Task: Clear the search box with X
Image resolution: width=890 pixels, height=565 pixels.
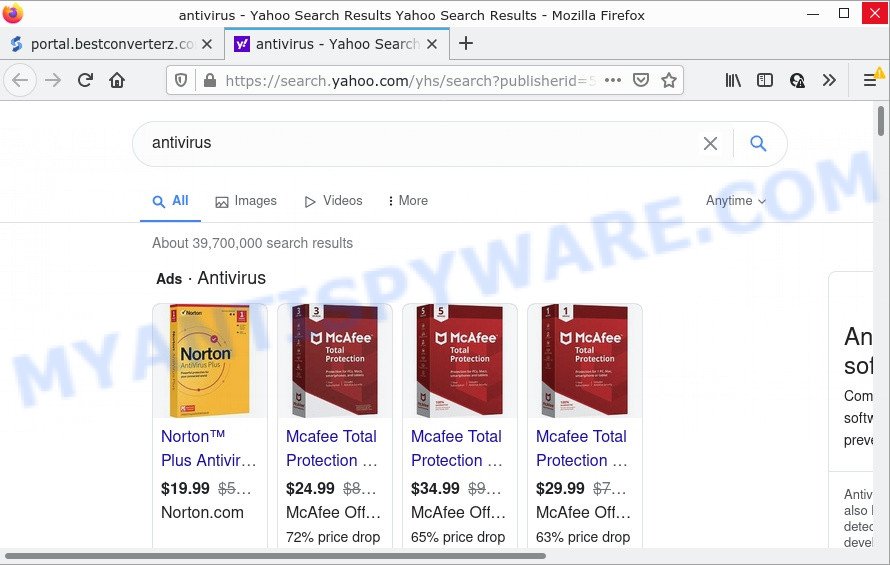Action: pyautogui.click(x=710, y=143)
